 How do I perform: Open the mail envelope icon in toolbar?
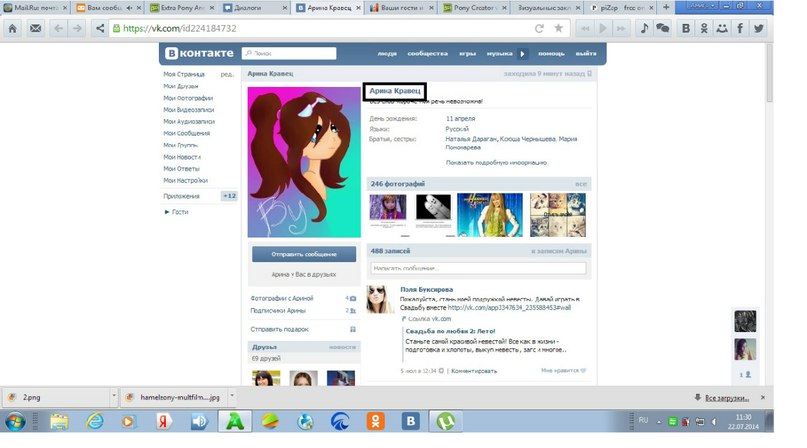click(36, 29)
